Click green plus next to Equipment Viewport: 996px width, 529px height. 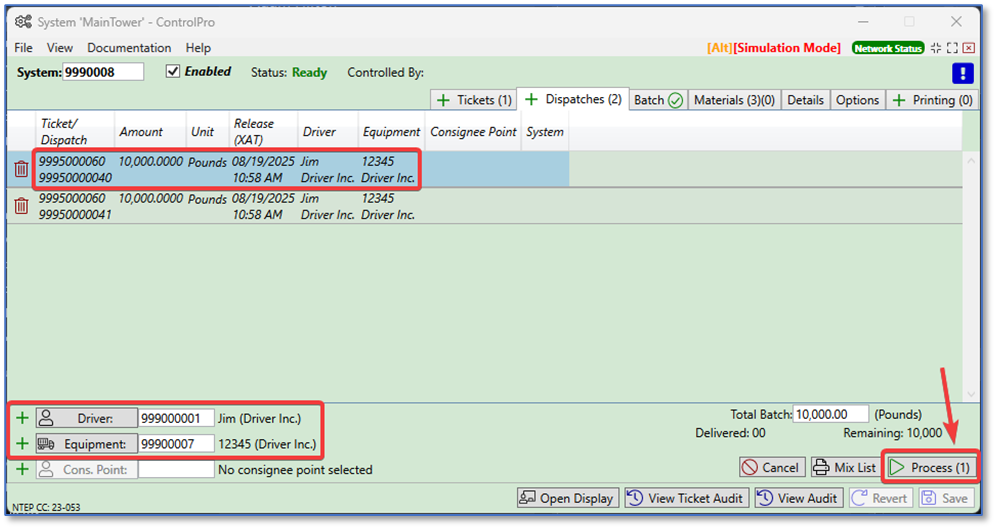pyautogui.click(x=22, y=443)
